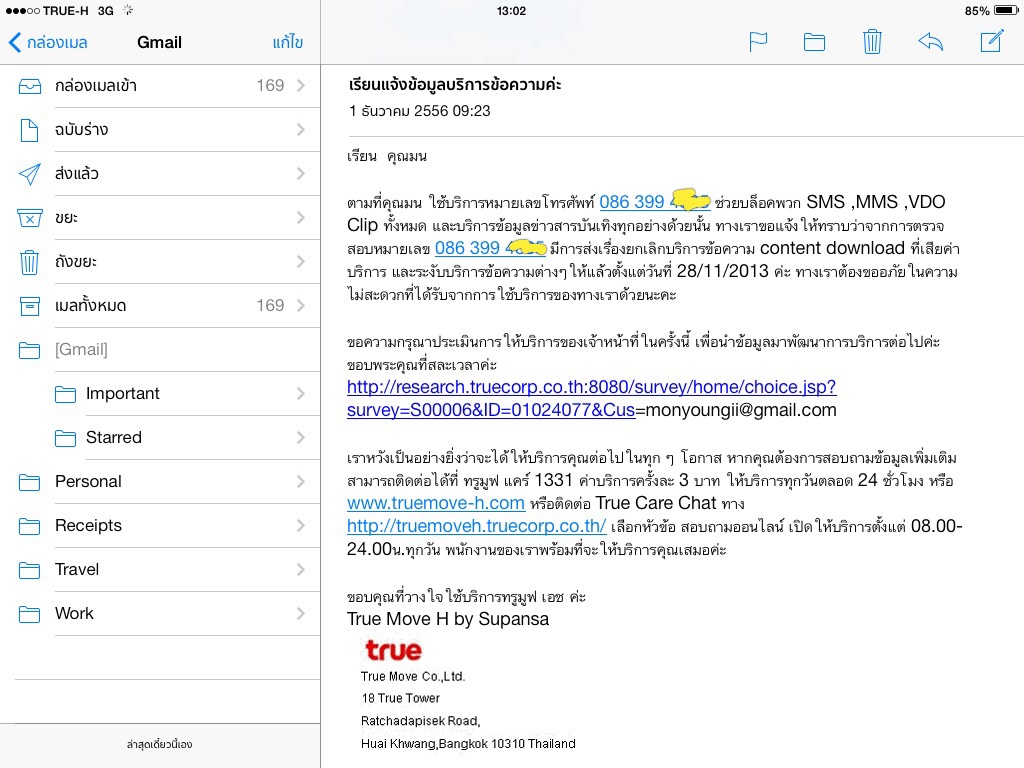Open the ถังขยะ trash mailbox
The image size is (1024, 768).
[x=160, y=261]
